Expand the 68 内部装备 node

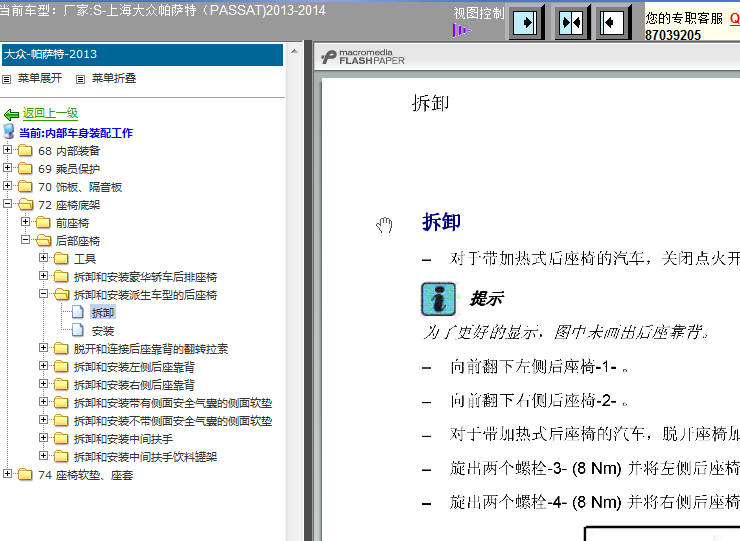(7, 150)
